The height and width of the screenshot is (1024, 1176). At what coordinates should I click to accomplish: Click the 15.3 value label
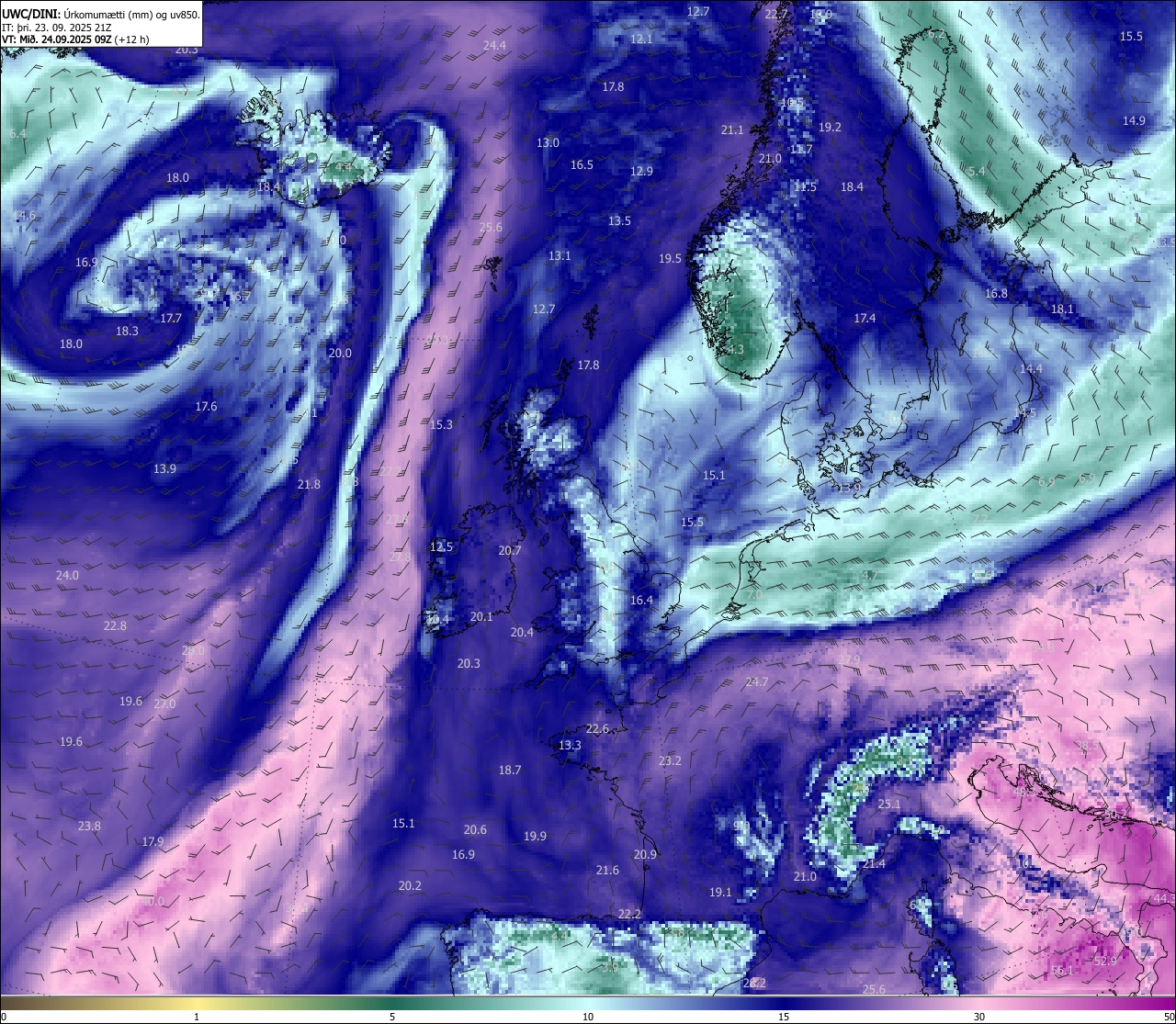pyautogui.click(x=441, y=424)
